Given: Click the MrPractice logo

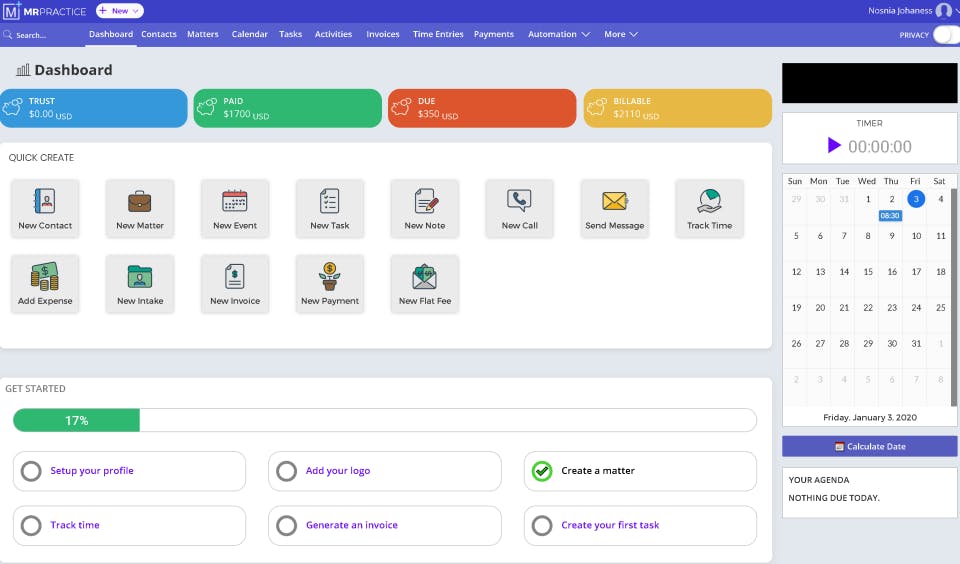Looking at the screenshot, I should [x=45, y=11].
